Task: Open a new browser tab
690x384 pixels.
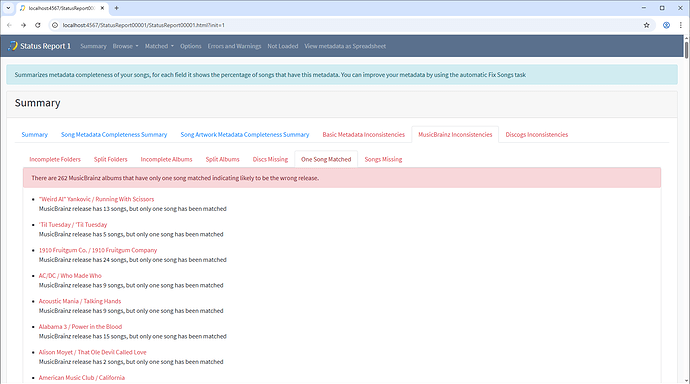Action: (117, 8)
